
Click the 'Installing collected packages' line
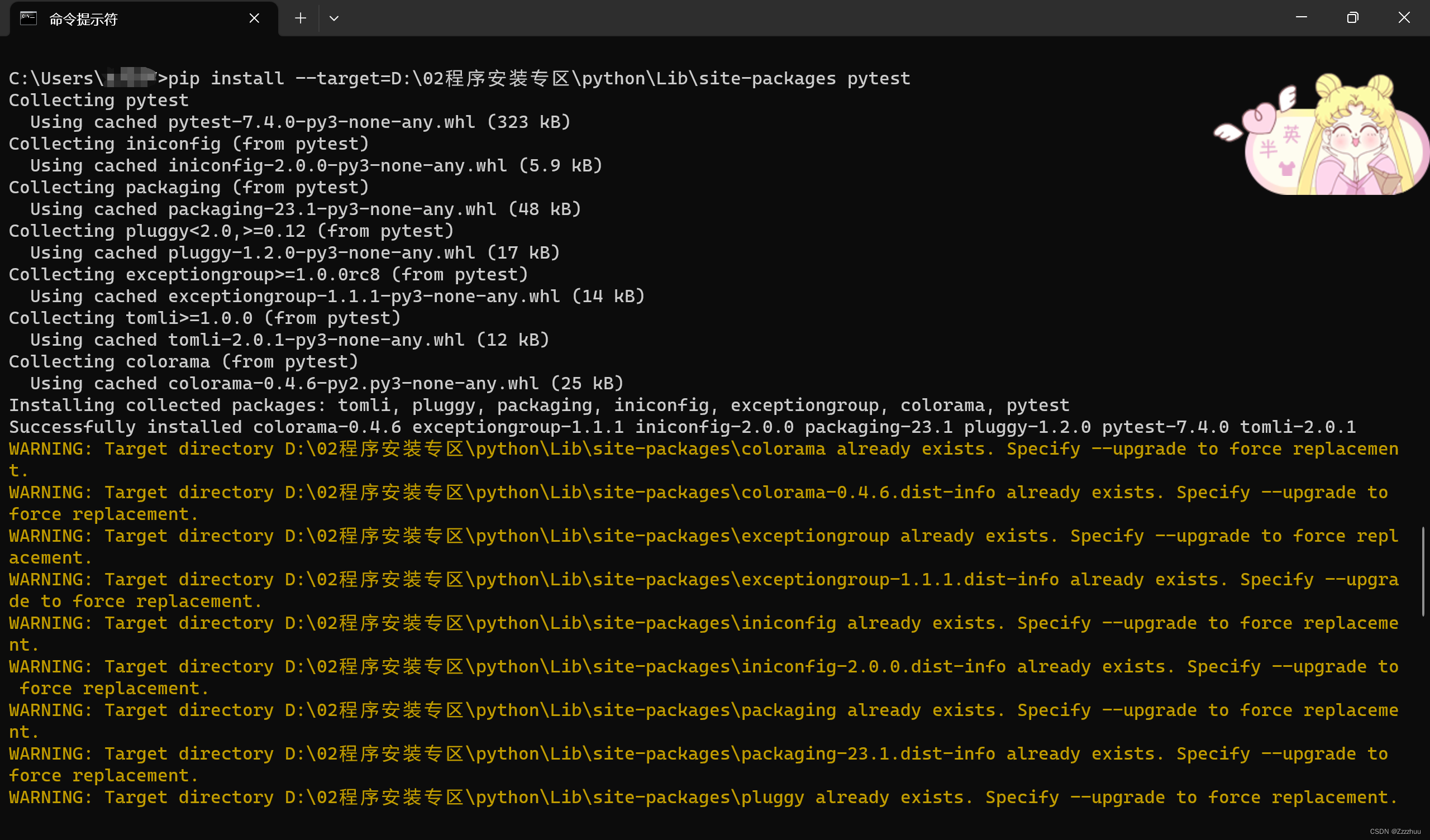click(x=539, y=405)
